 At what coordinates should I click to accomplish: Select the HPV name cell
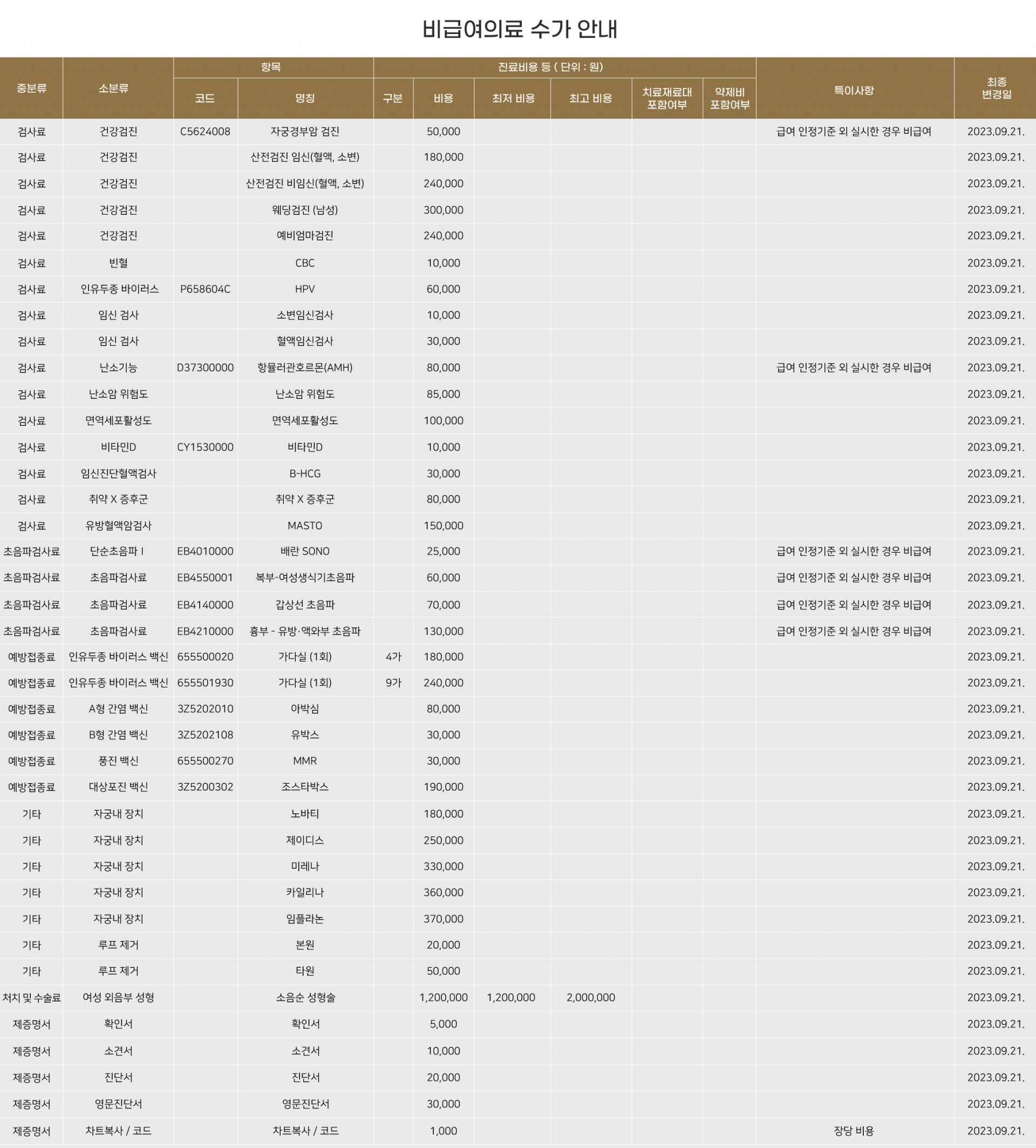(x=305, y=289)
